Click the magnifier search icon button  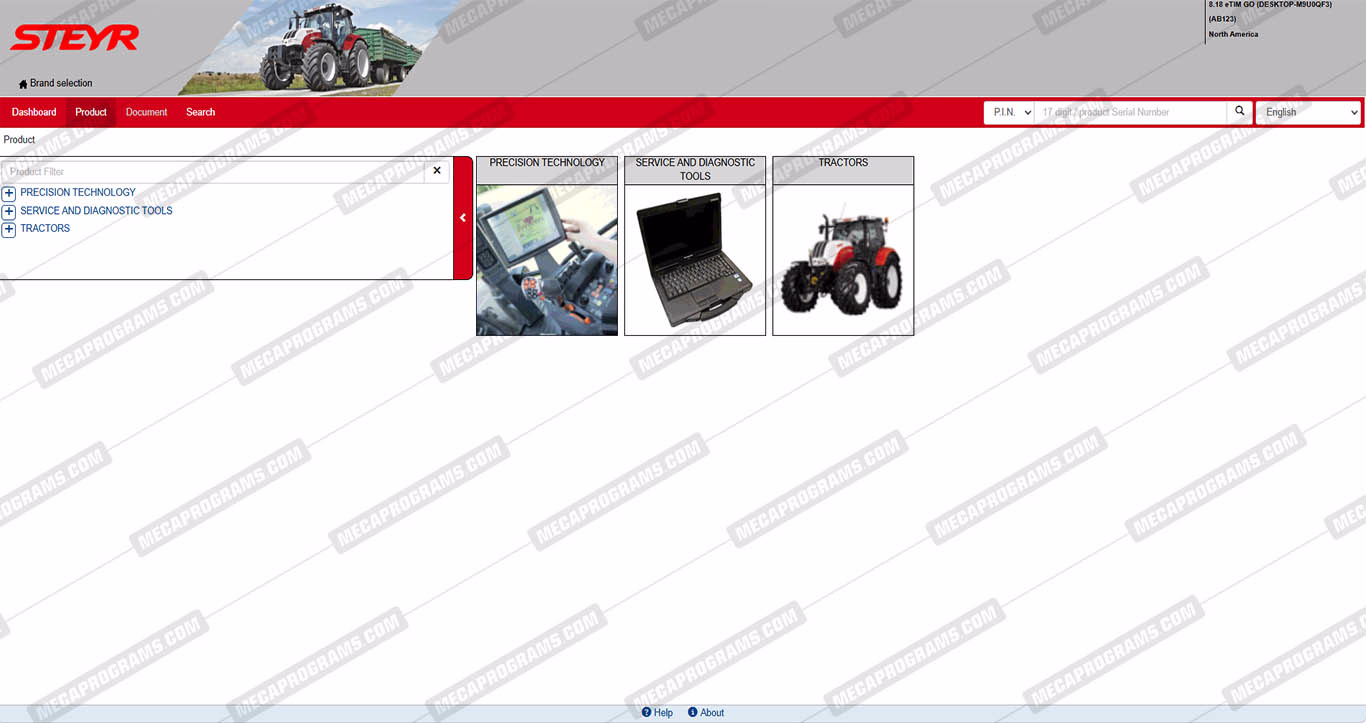(1239, 112)
